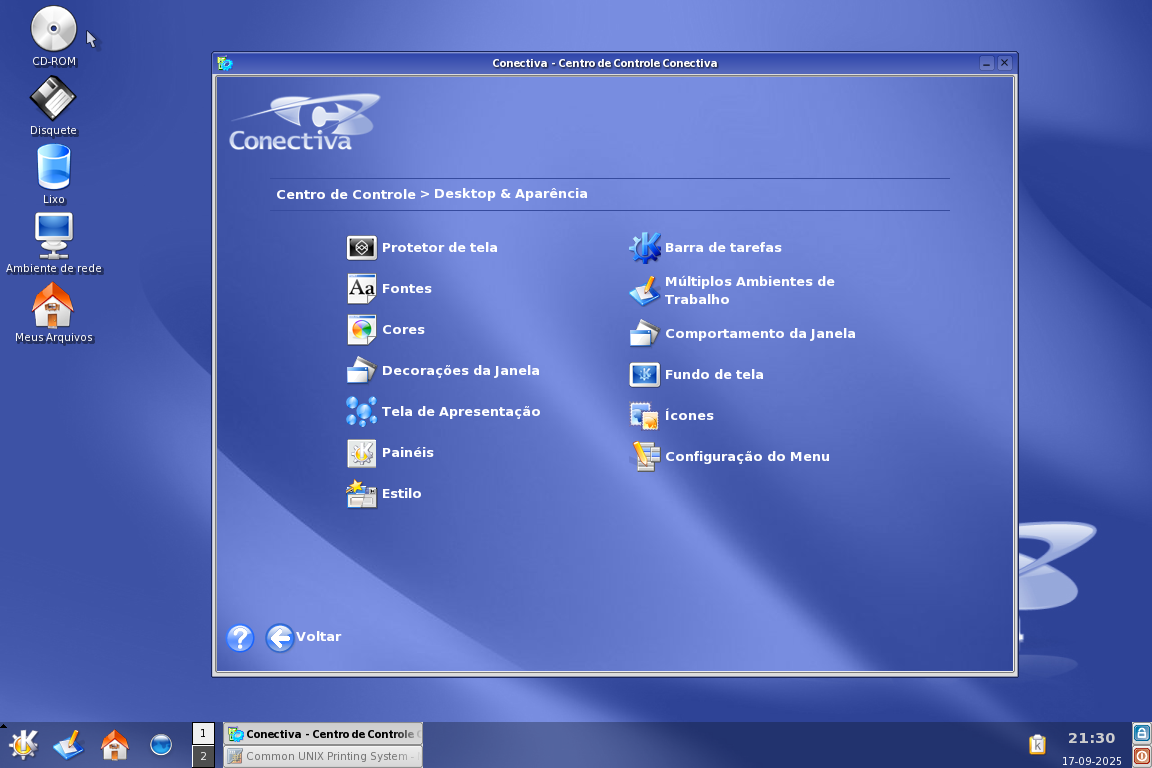The image size is (1152, 768).
Task: Open Comportamento da Janela settings
Action: click(760, 333)
